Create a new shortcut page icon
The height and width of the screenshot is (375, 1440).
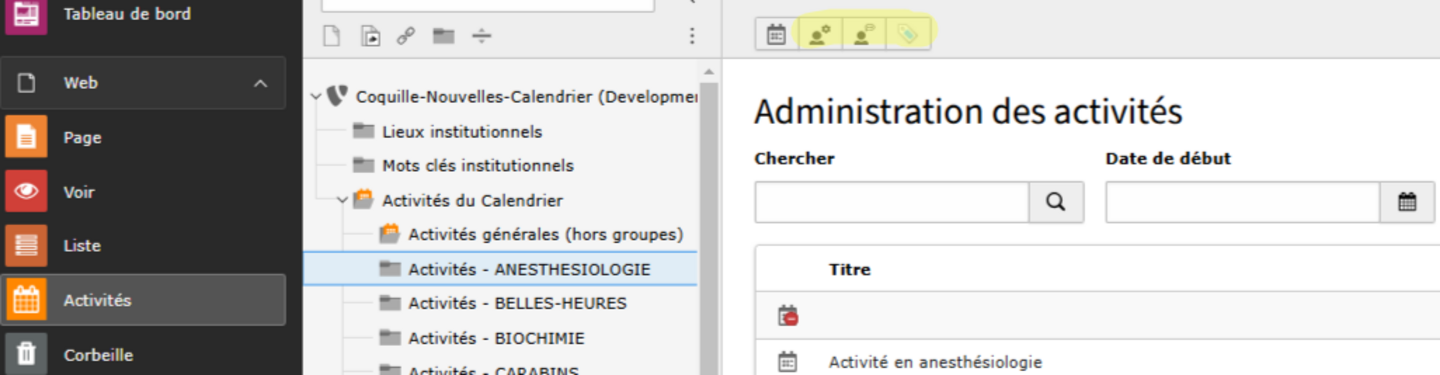click(370, 36)
